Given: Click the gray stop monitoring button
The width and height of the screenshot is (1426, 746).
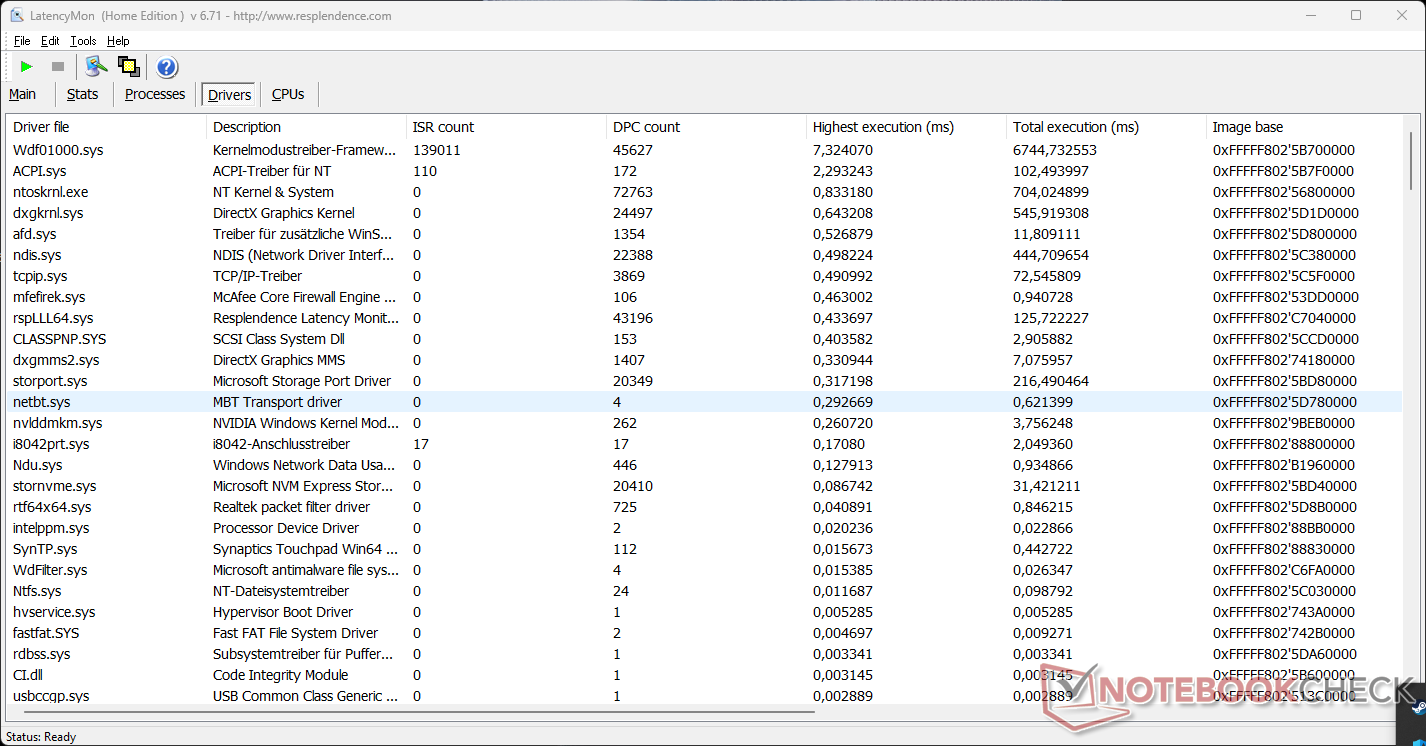Looking at the screenshot, I should (x=58, y=67).
